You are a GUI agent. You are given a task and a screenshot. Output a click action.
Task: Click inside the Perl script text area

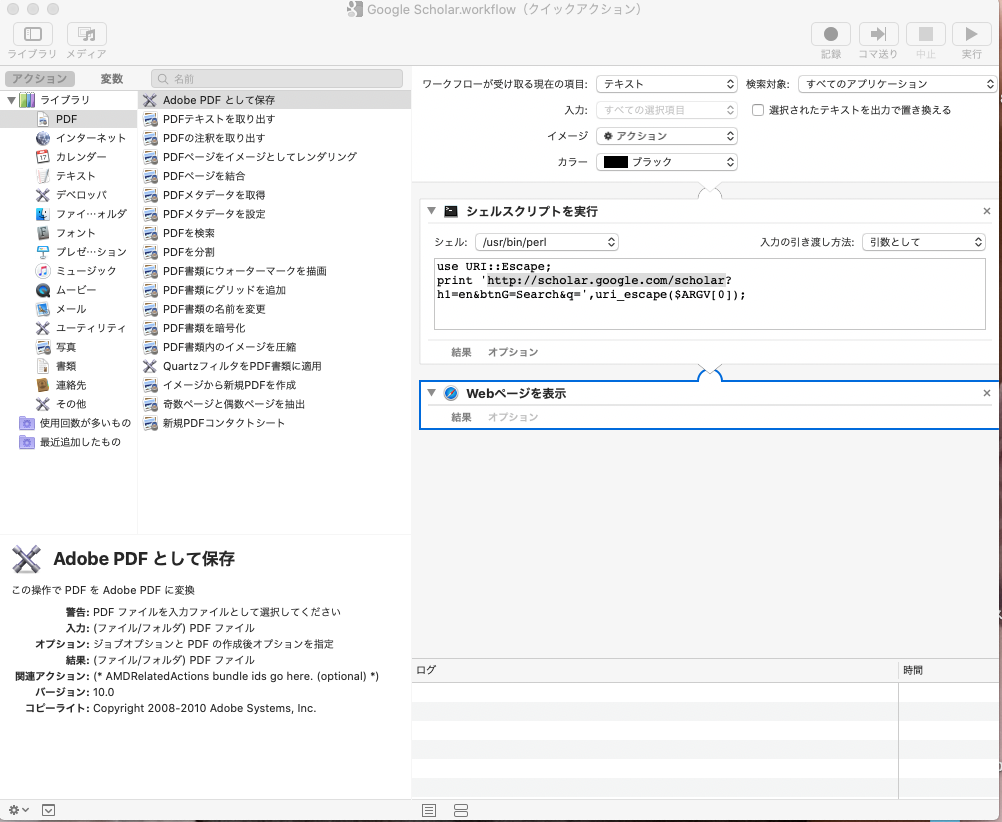click(x=709, y=294)
